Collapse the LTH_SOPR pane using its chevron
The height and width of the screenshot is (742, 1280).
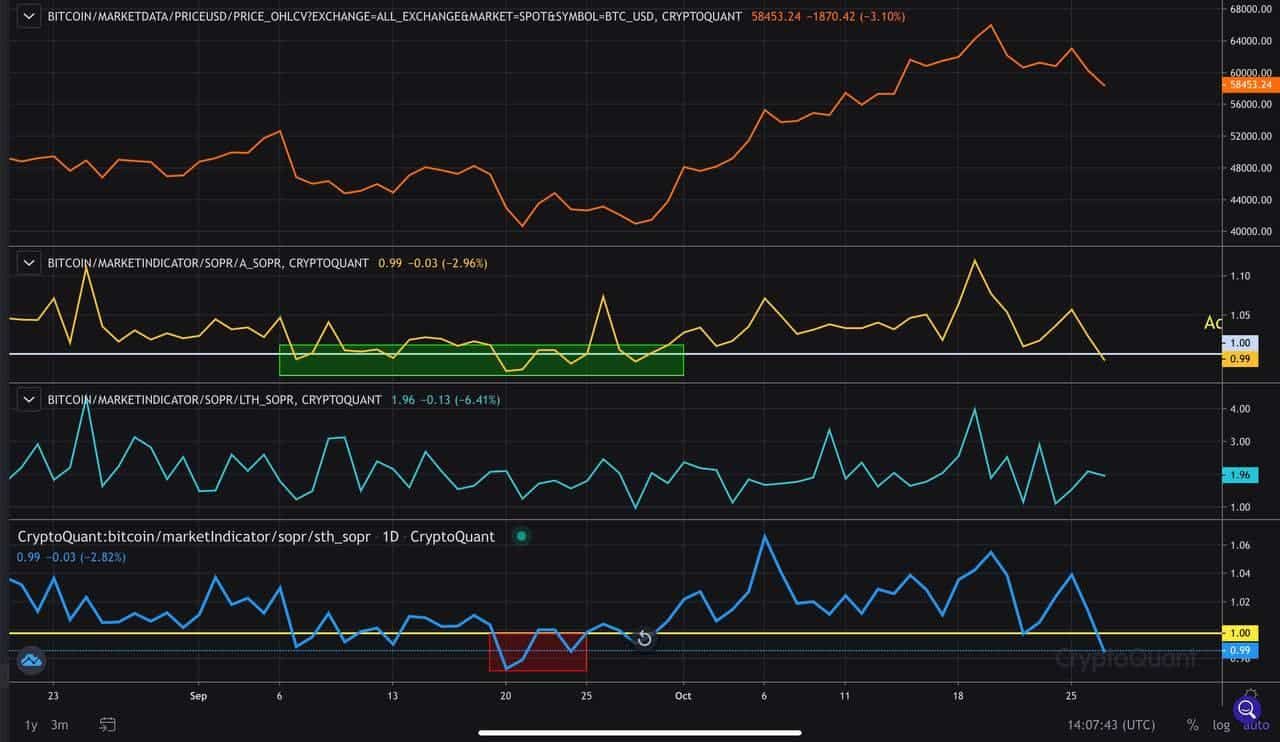pos(28,399)
